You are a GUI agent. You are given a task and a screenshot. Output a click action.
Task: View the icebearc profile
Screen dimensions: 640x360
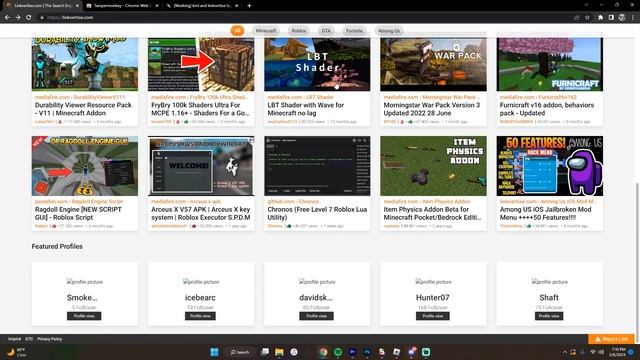tap(200, 316)
